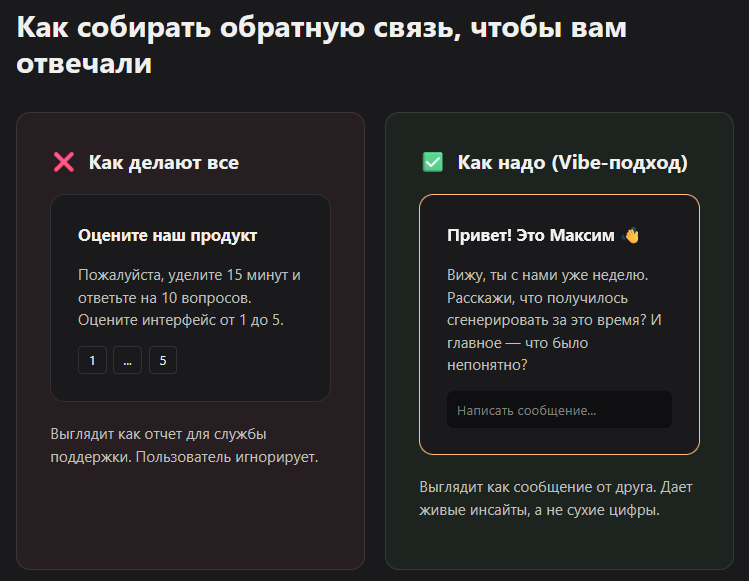Click the "Как надо (Vibe-подход)" heading
This screenshot has width=749, height=581.
click(x=573, y=163)
